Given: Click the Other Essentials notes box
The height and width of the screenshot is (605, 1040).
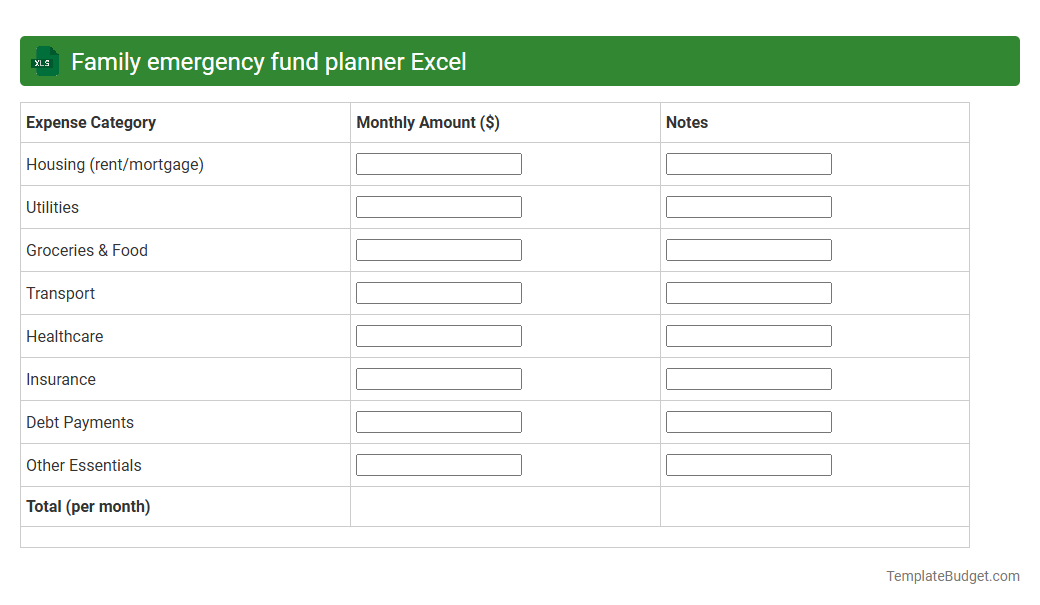Looking at the screenshot, I should [x=748, y=464].
